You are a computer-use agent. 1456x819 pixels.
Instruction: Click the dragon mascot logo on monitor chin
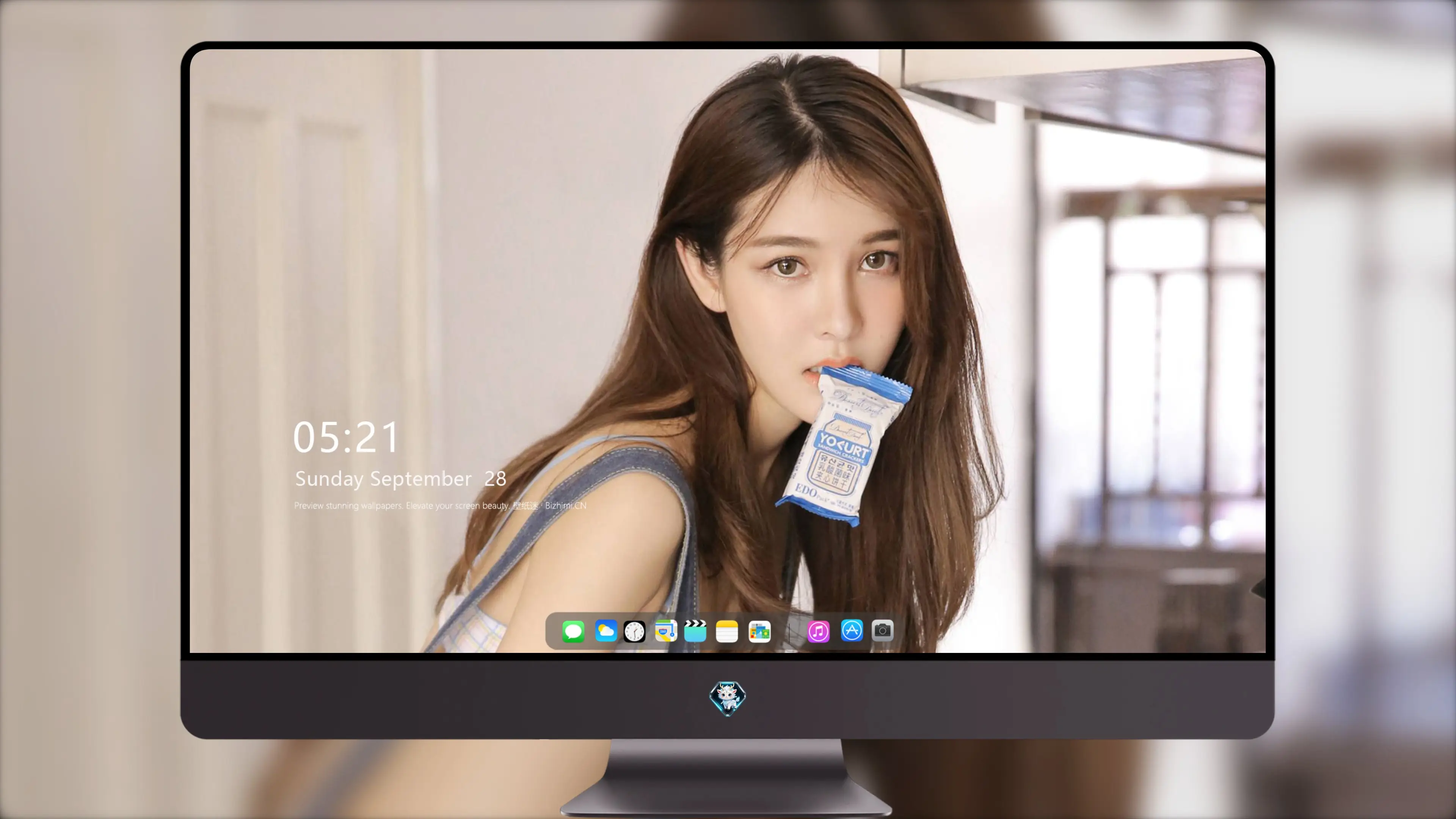(728, 698)
